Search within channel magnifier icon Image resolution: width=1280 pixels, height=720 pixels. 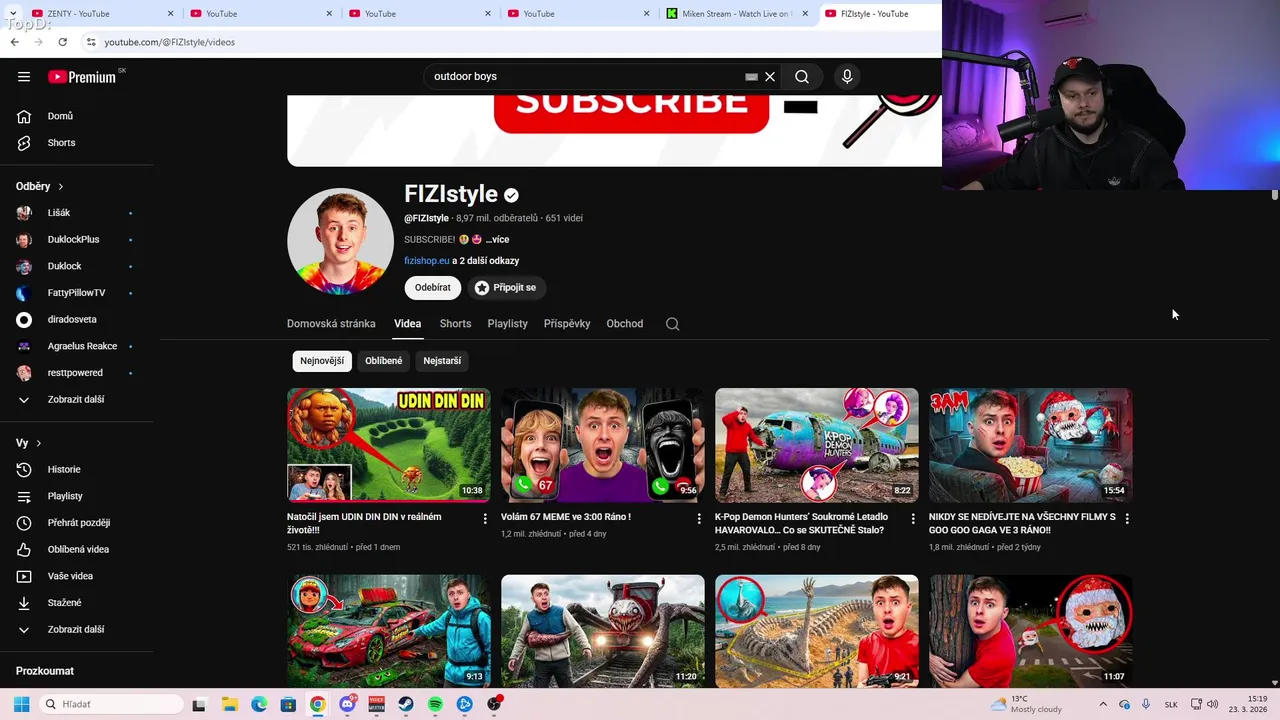tap(673, 324)
